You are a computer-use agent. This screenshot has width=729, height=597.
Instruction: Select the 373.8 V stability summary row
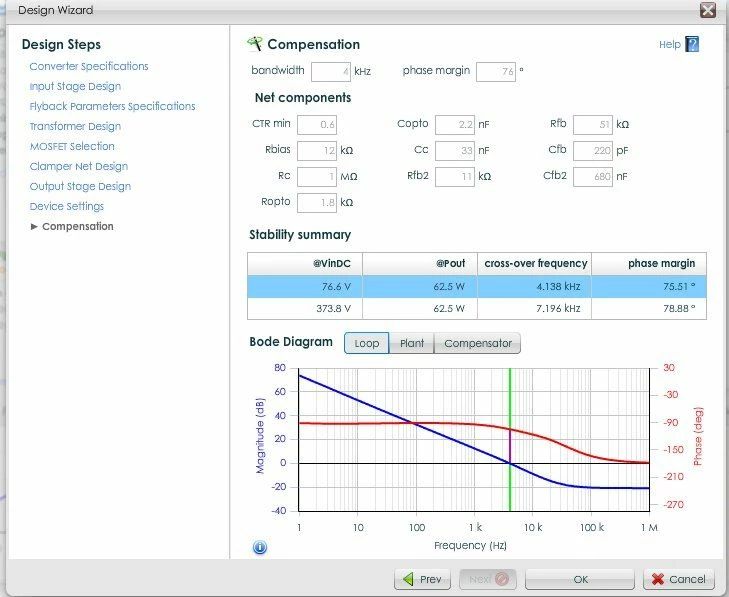[477, 308]
